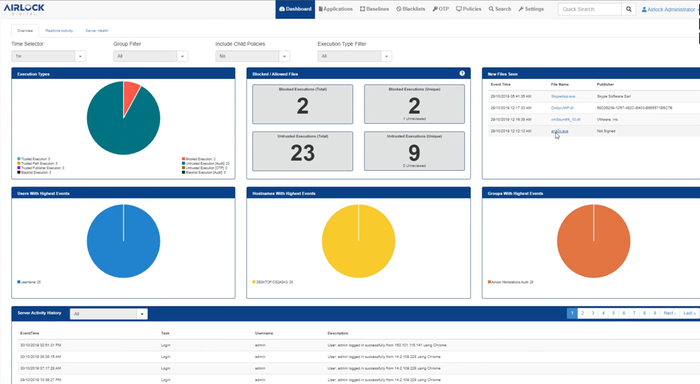Open the DolbyUWP.dll file link
This screenshot has width=700, height=384.
pos(562,108)
